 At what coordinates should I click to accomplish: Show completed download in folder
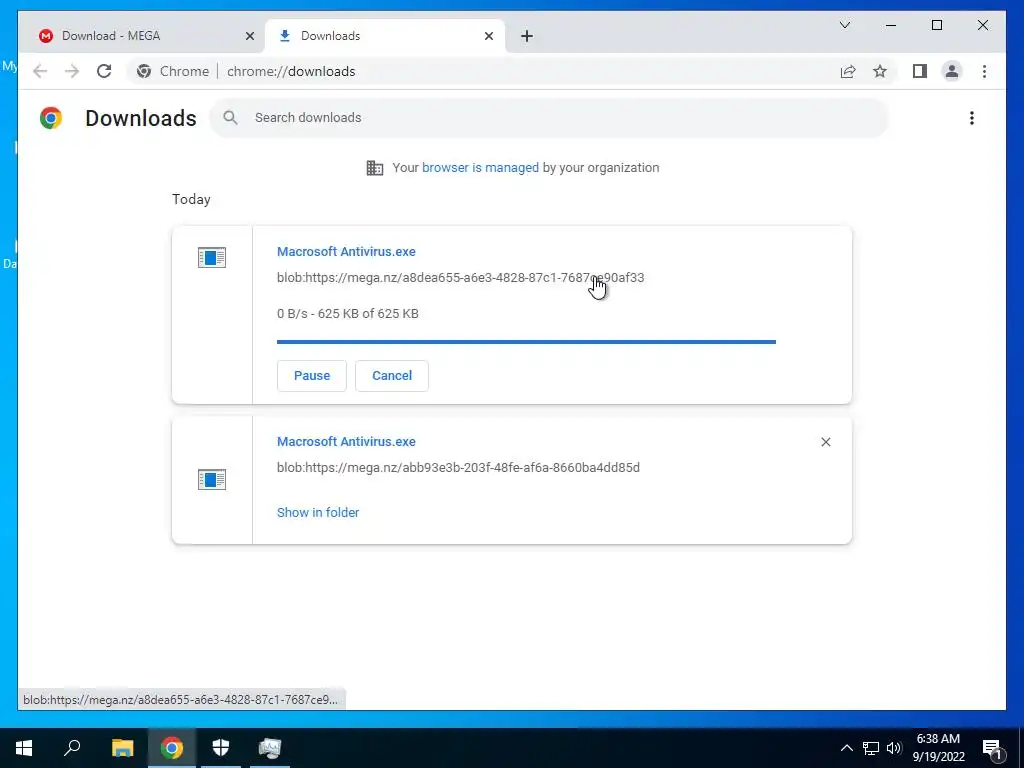click(318, 513)
